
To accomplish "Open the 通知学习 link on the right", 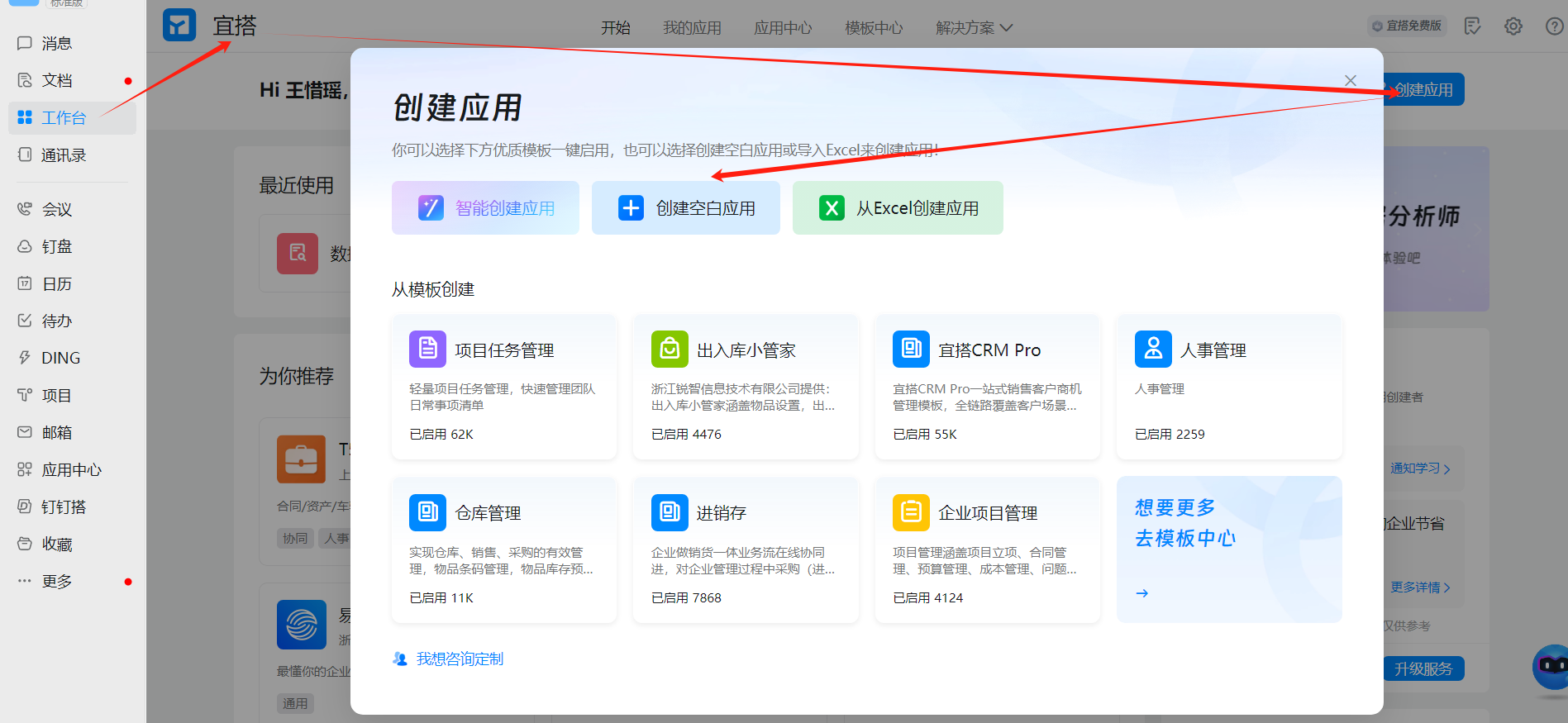I will click(x=1420, y=469).
